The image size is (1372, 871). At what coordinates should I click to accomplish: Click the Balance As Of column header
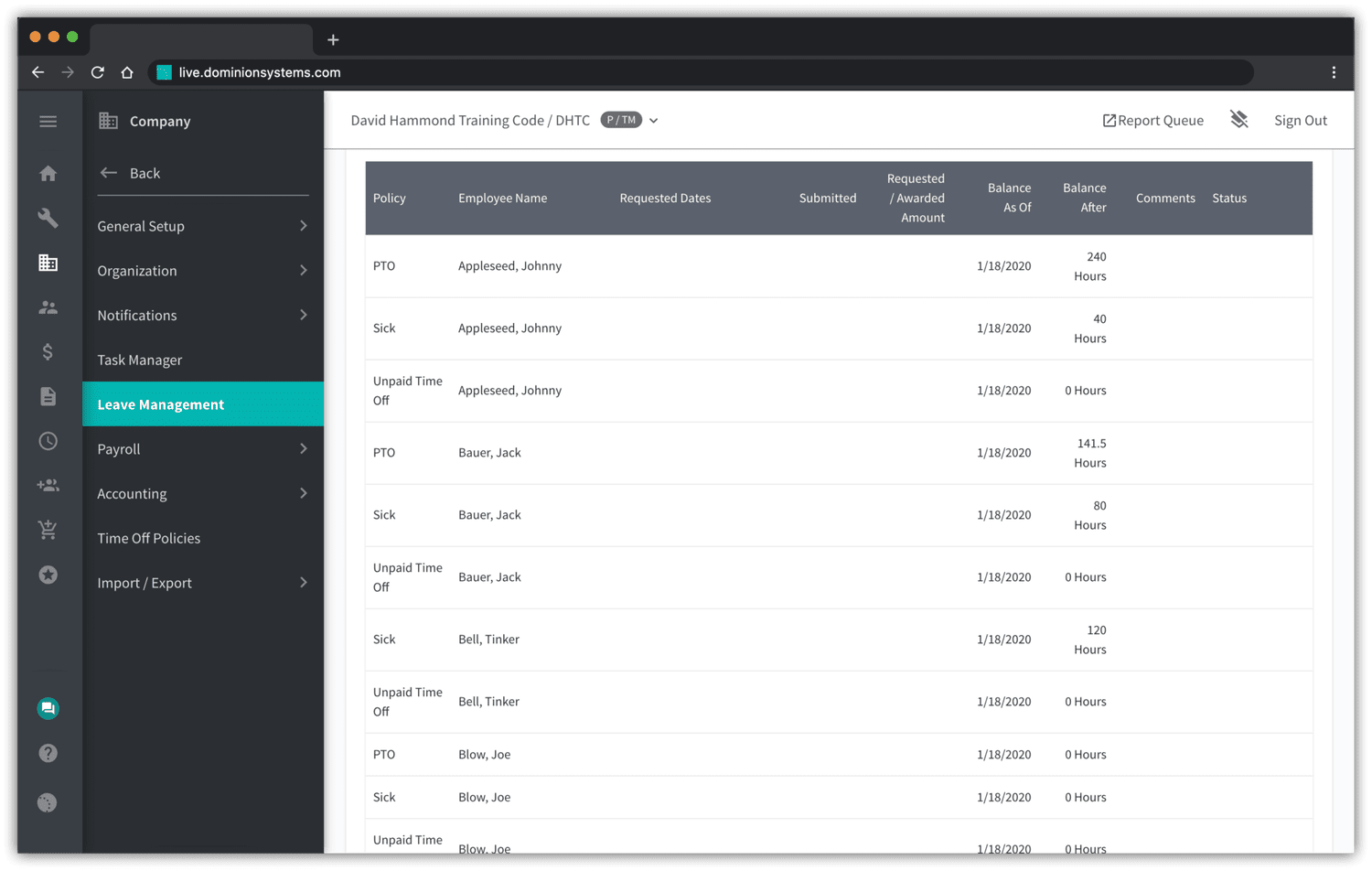(x=1010, y=198)
